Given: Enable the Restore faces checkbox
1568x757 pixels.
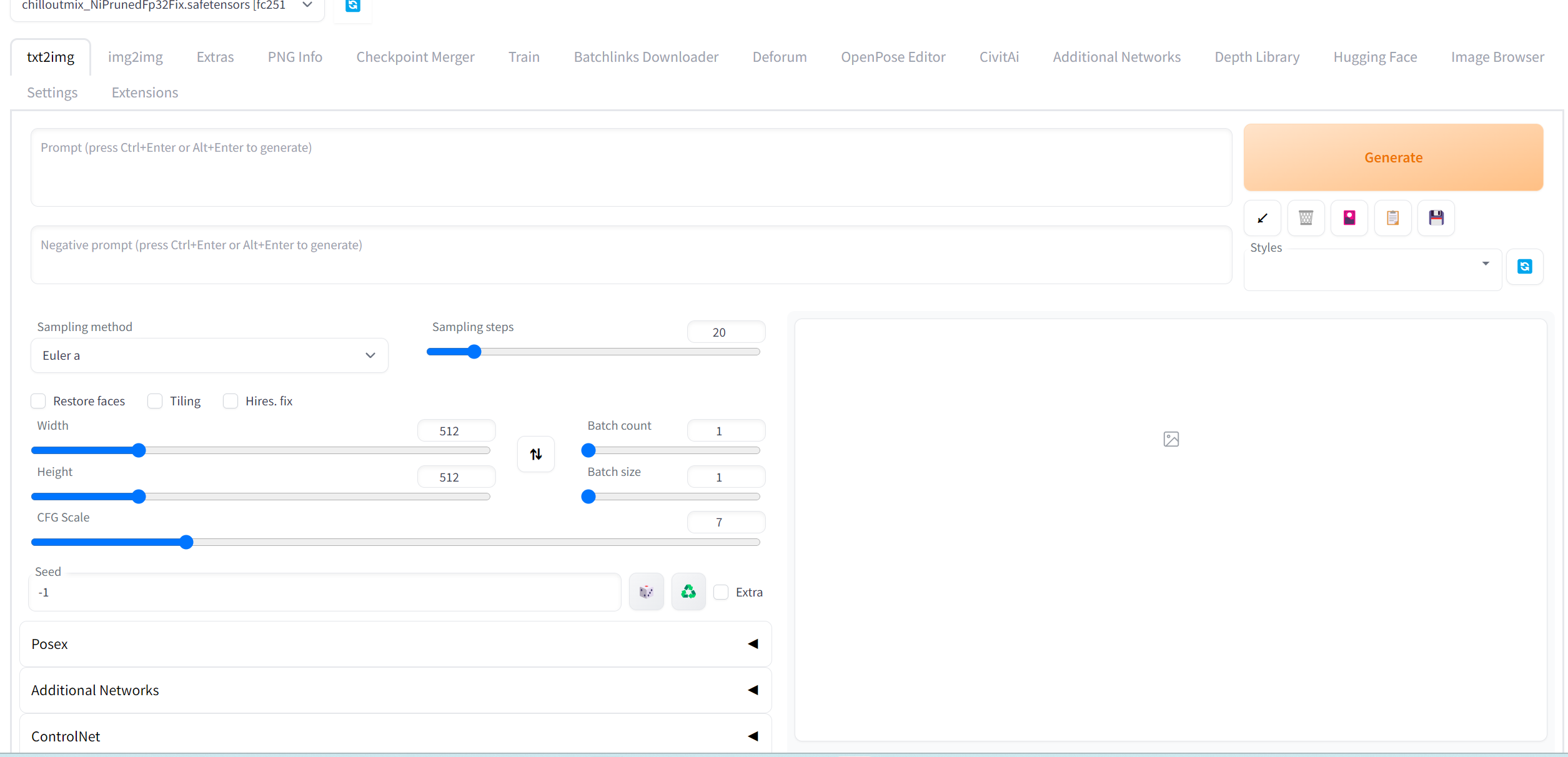Looking at the screenshot, I should click(39, 401).
